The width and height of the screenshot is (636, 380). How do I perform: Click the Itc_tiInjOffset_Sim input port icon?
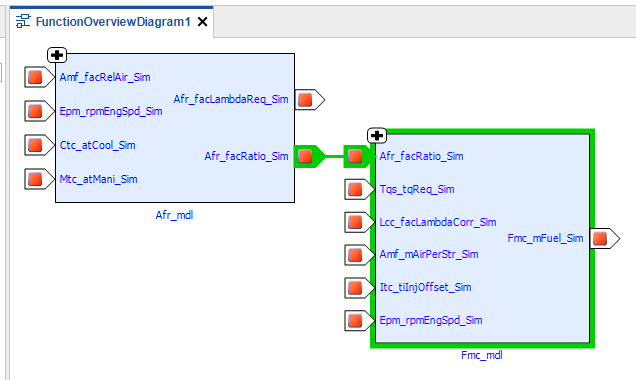click(359, 288)
